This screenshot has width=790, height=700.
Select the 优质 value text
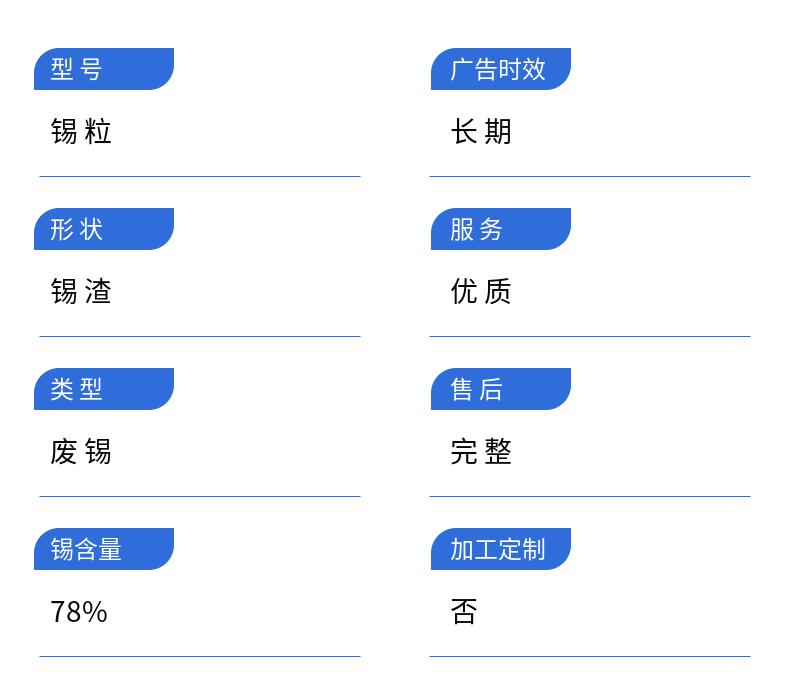coord(481,291)
